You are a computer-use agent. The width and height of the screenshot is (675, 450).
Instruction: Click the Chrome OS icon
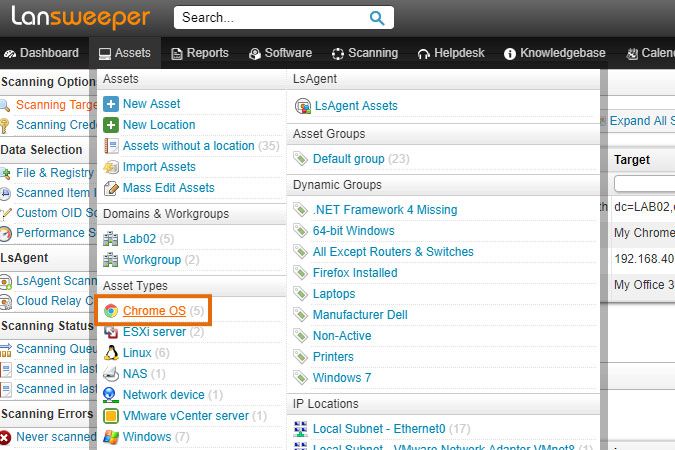(x=111, y=311)
